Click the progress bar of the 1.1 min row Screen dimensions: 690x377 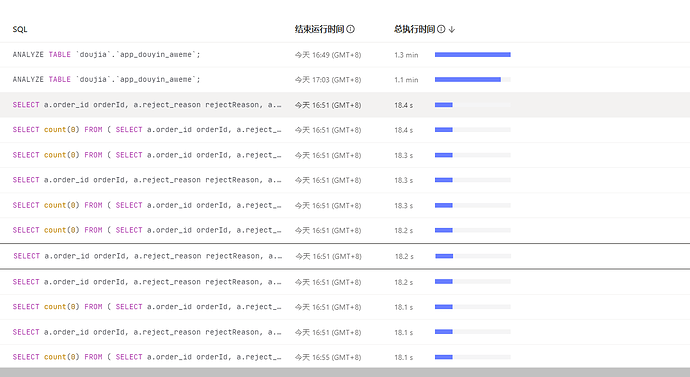click(473, 80)
